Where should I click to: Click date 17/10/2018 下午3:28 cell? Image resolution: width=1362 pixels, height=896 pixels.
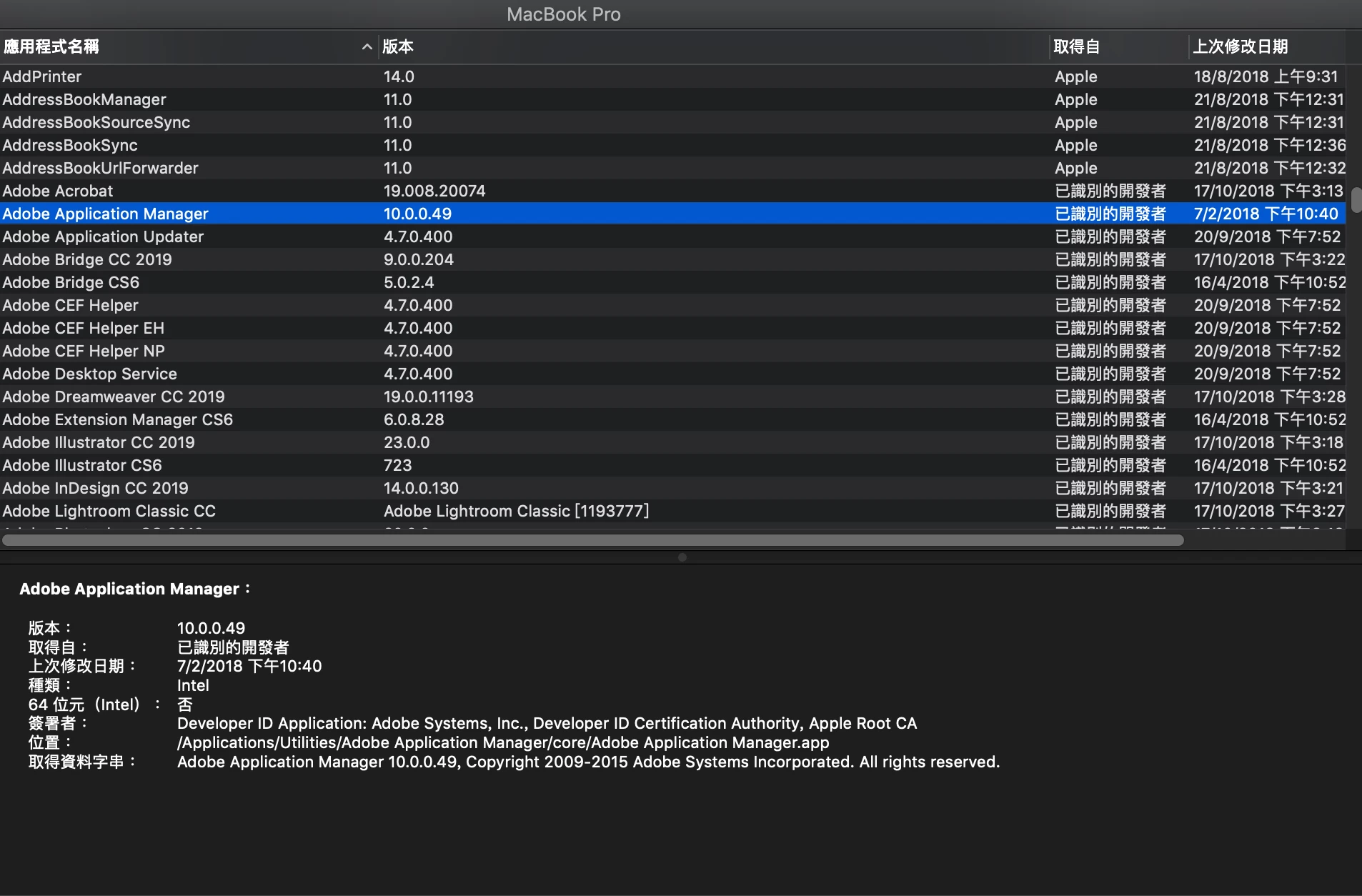1270,397
